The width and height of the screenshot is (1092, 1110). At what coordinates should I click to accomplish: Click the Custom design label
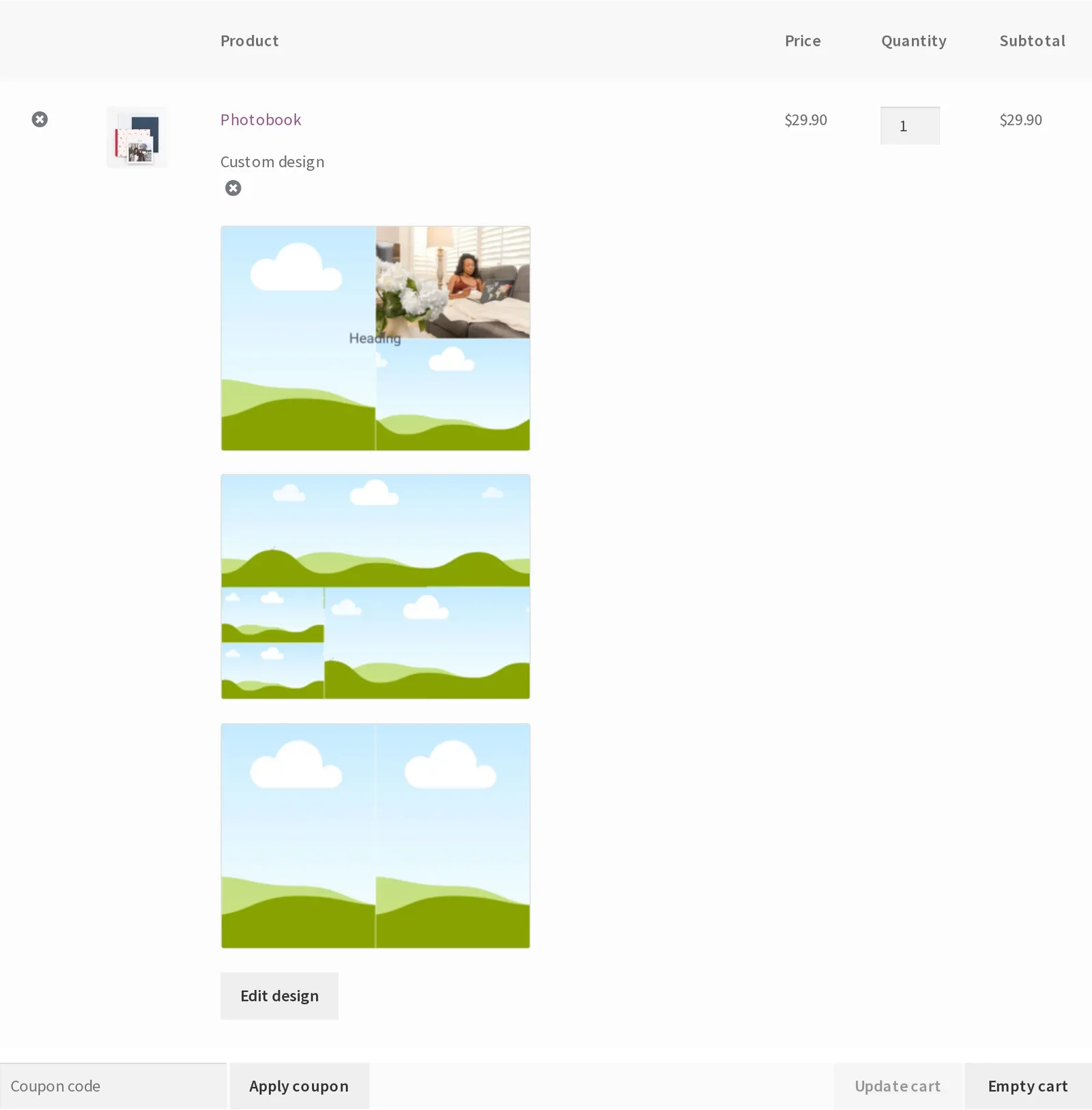click(x=272, y=162)
